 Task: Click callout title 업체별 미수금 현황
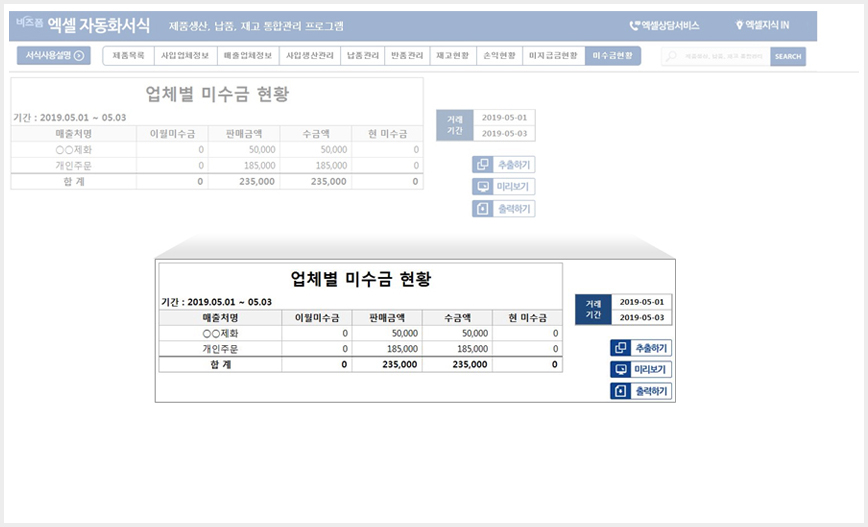[x=361, y=278]
